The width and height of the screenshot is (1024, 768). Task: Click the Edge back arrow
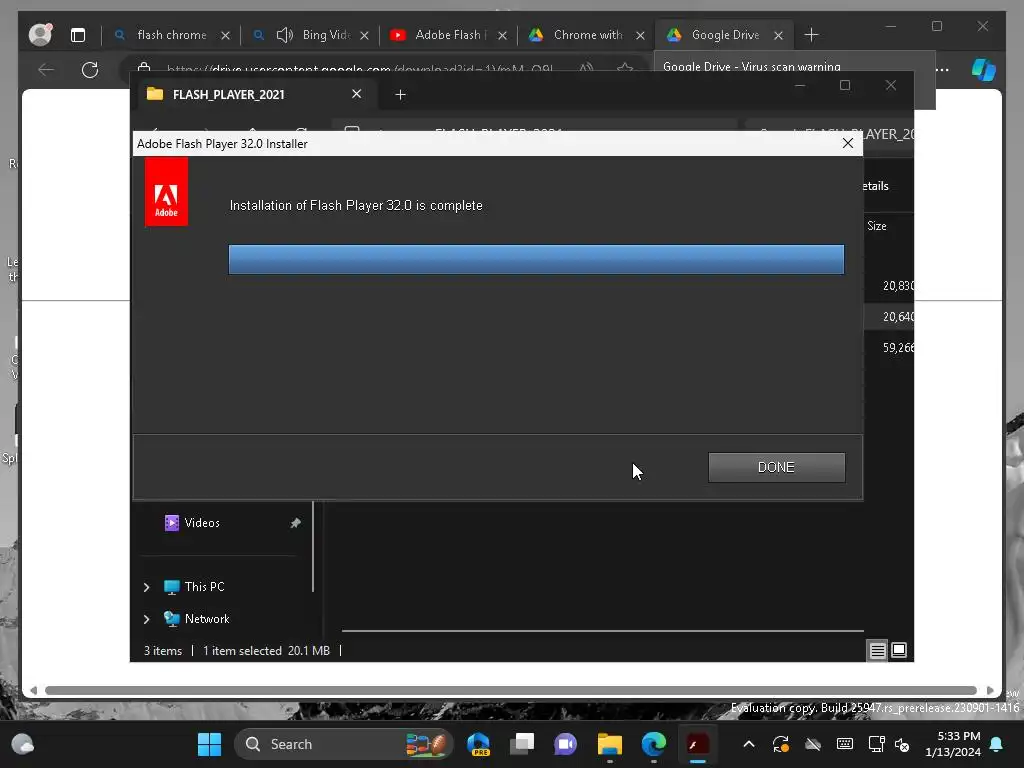[46, 69]
